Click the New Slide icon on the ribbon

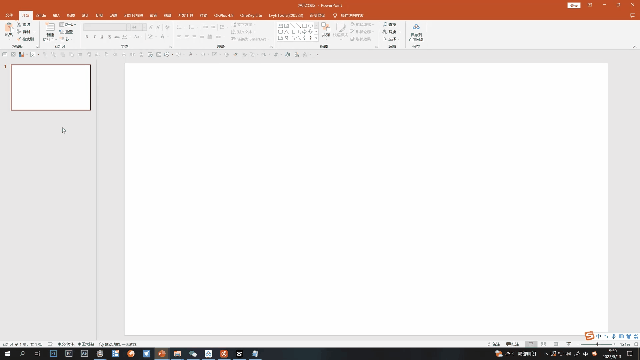(x=50, y=30)
